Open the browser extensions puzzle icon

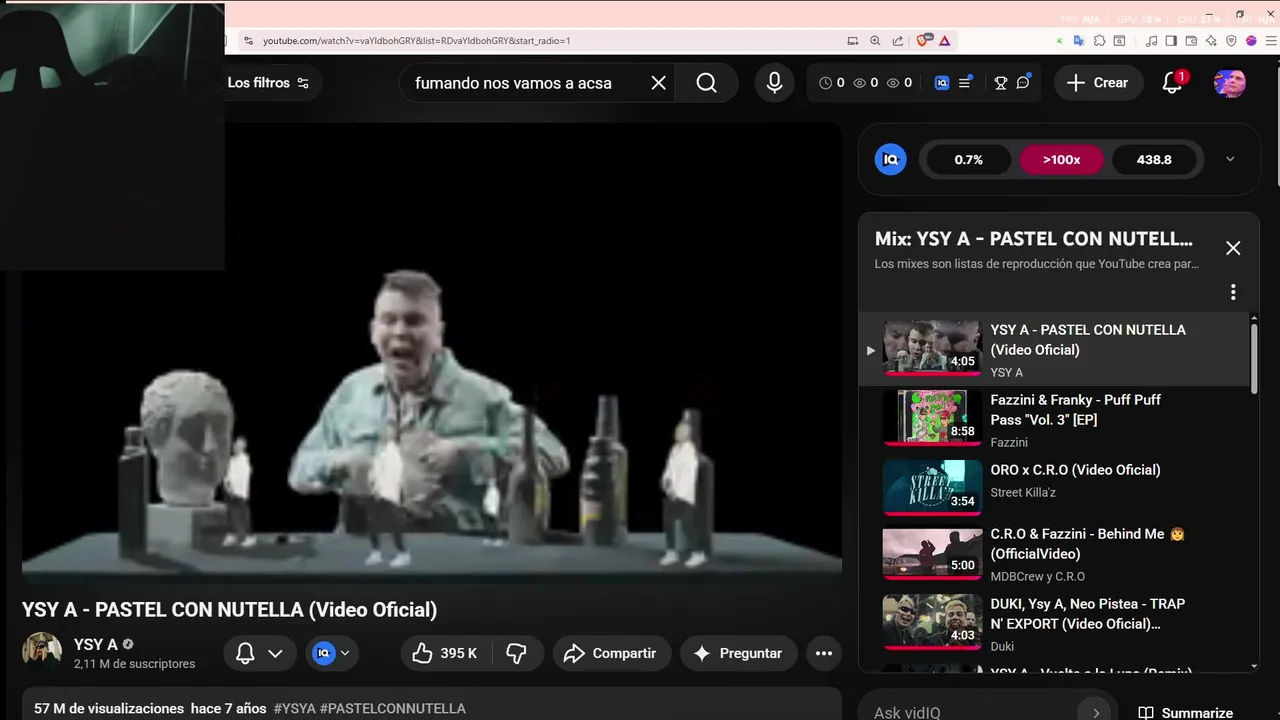[1099, 41]
